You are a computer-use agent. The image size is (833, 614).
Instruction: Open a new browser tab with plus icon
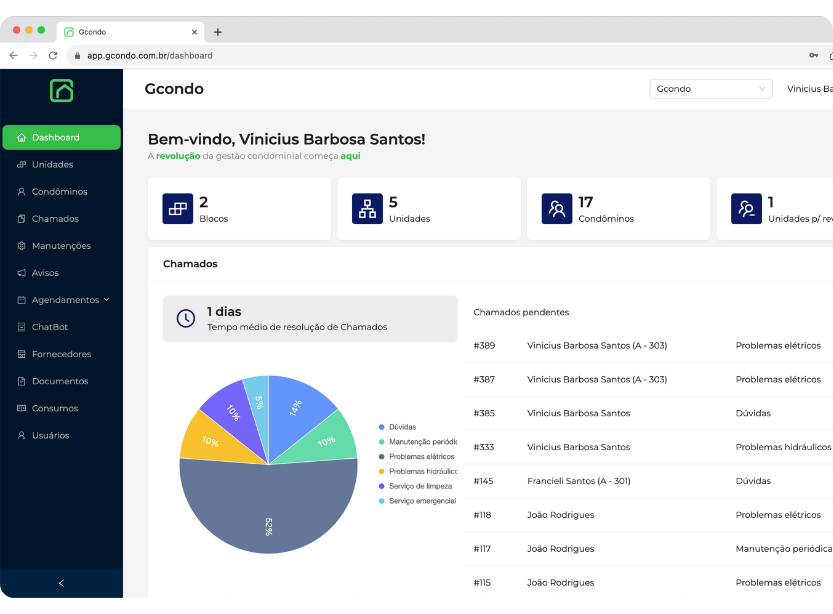tap(218, 32)
